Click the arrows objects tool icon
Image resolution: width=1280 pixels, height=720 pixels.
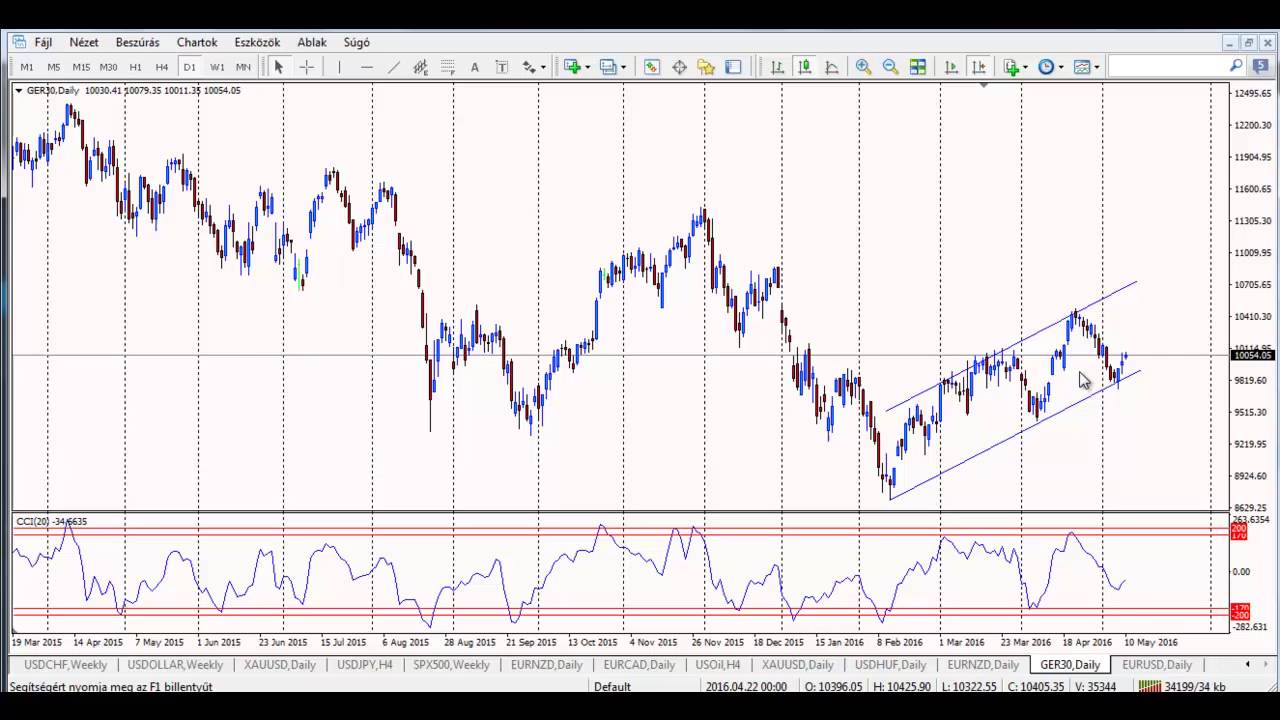point(529,67)
